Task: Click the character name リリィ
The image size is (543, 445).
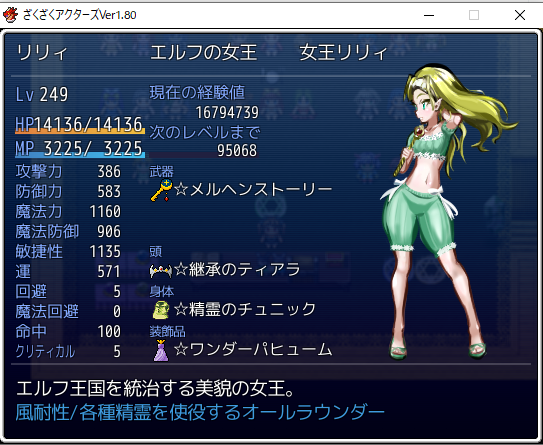Action: (42, 53)
